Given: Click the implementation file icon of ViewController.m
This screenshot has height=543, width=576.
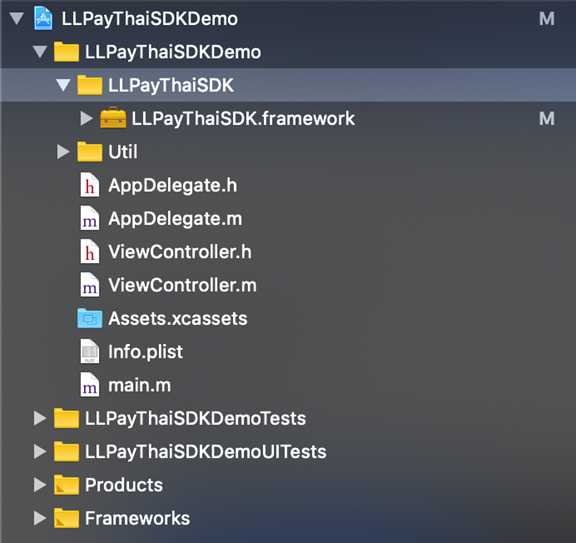Looking at the screenshot, I should [x=90, y=285].
